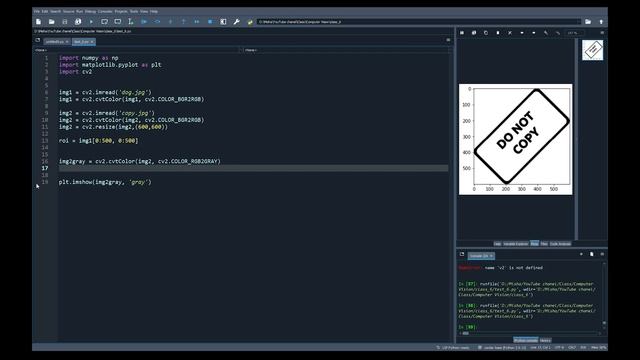Screen dimensions: 640x360
Task: Zoom out on plot magnifier icon
Action: click(x=558, y=33)
